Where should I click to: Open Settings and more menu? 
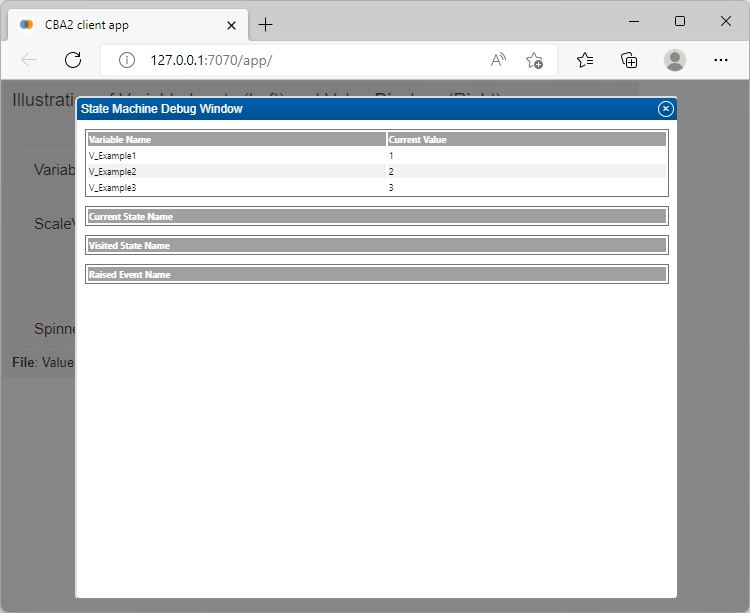[x=721, y=60]
